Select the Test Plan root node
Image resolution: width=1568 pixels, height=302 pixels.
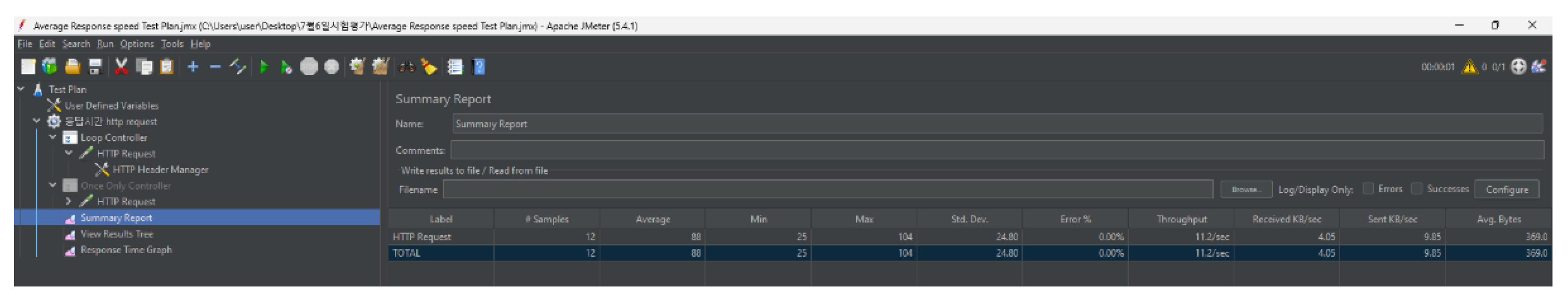pyautogui.click(x=68, y=89)
